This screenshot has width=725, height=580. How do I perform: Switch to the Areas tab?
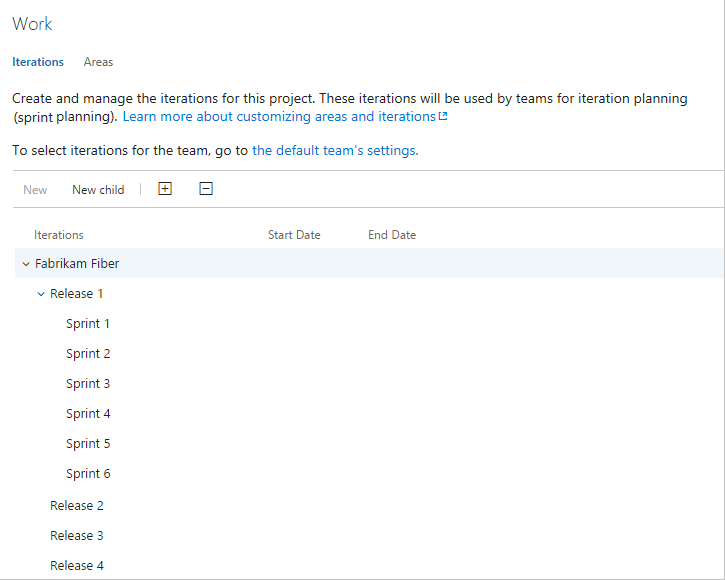pos(98,62)
